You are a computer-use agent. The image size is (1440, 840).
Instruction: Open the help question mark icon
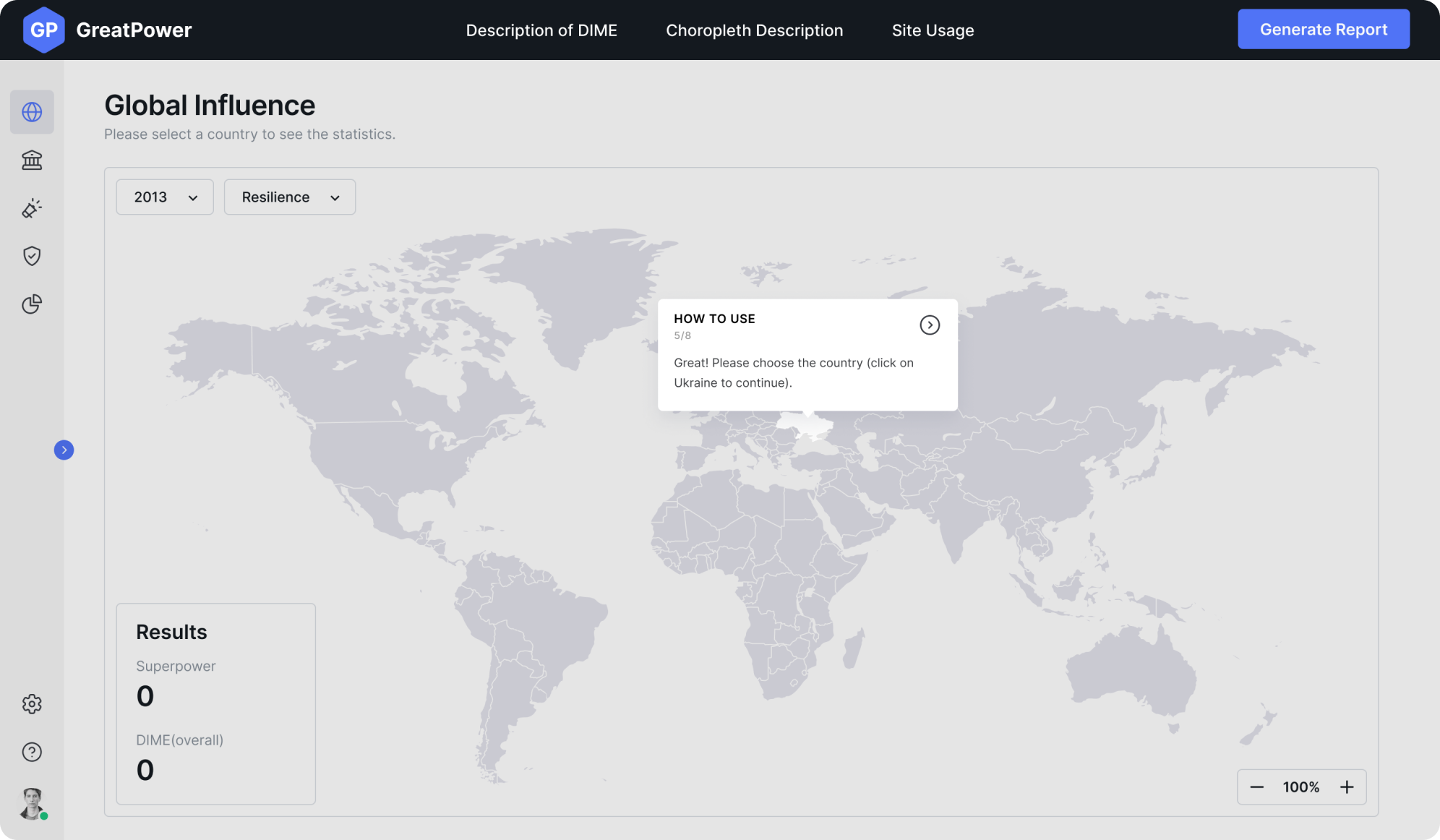[x=32, y=752]
